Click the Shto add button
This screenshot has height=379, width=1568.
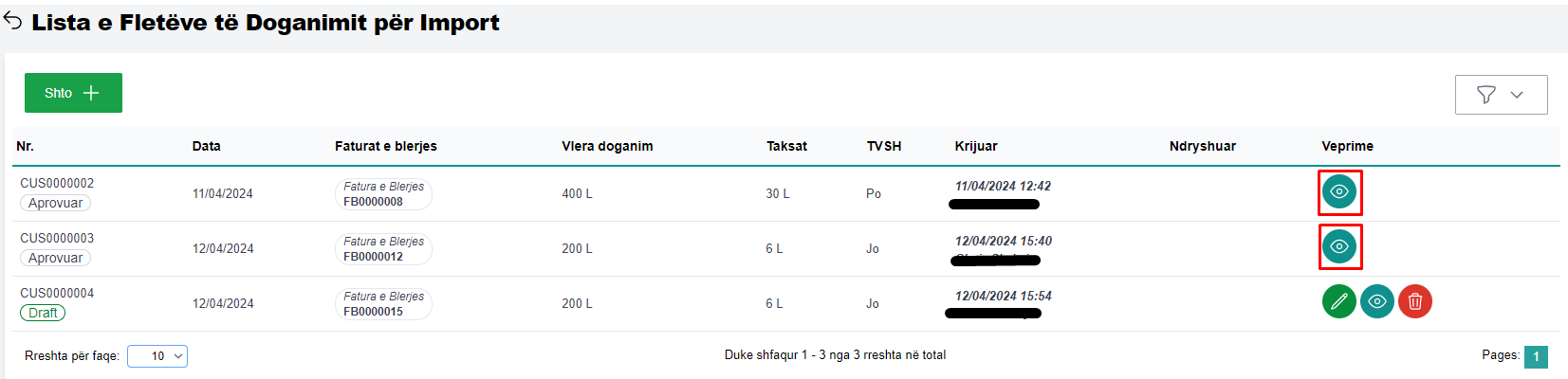[x=73, y=93]
